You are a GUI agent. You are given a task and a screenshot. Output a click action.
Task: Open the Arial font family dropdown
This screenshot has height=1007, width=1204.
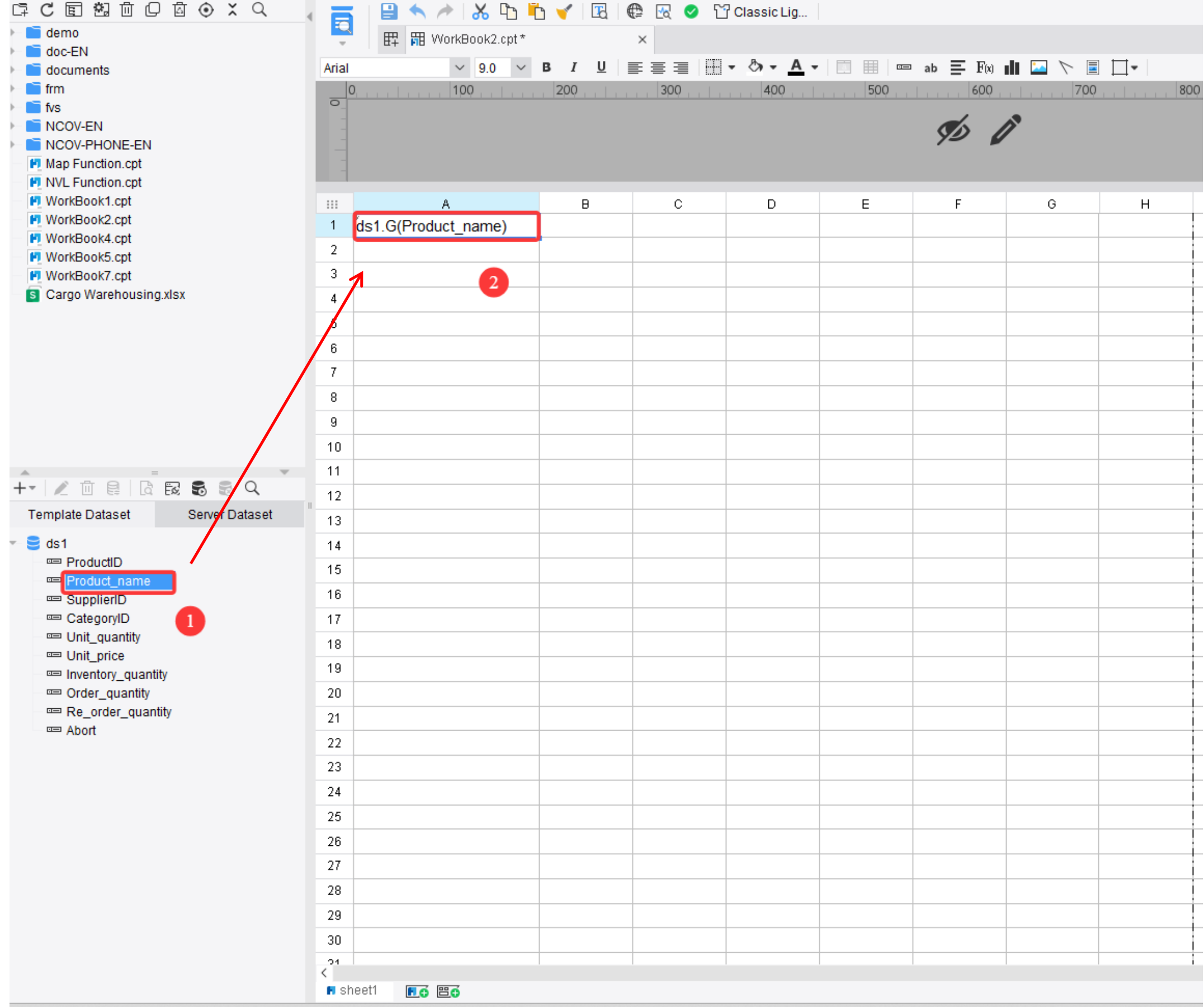coord(459,68)
